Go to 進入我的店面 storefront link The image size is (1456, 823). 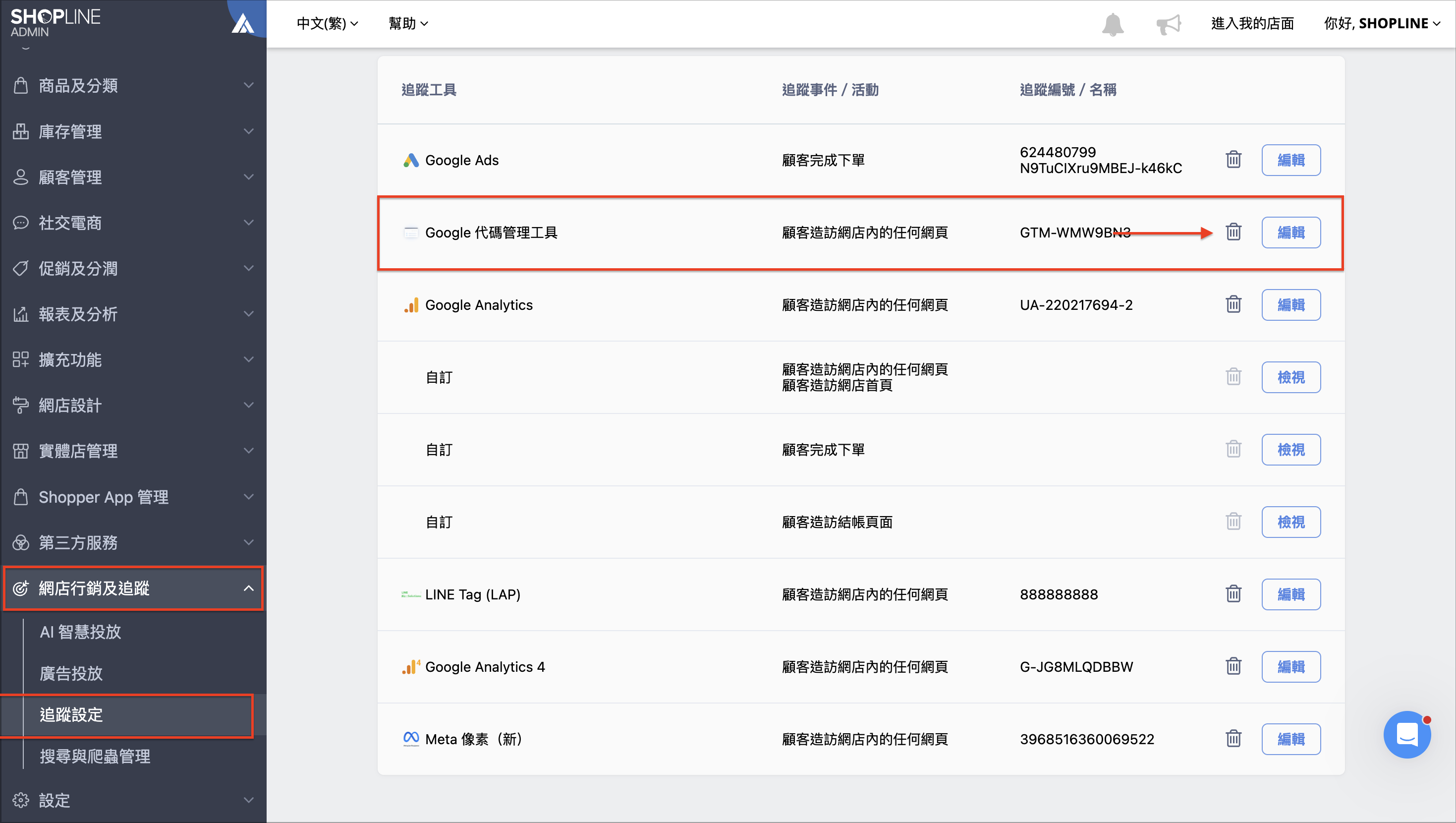pos(1252,24)
